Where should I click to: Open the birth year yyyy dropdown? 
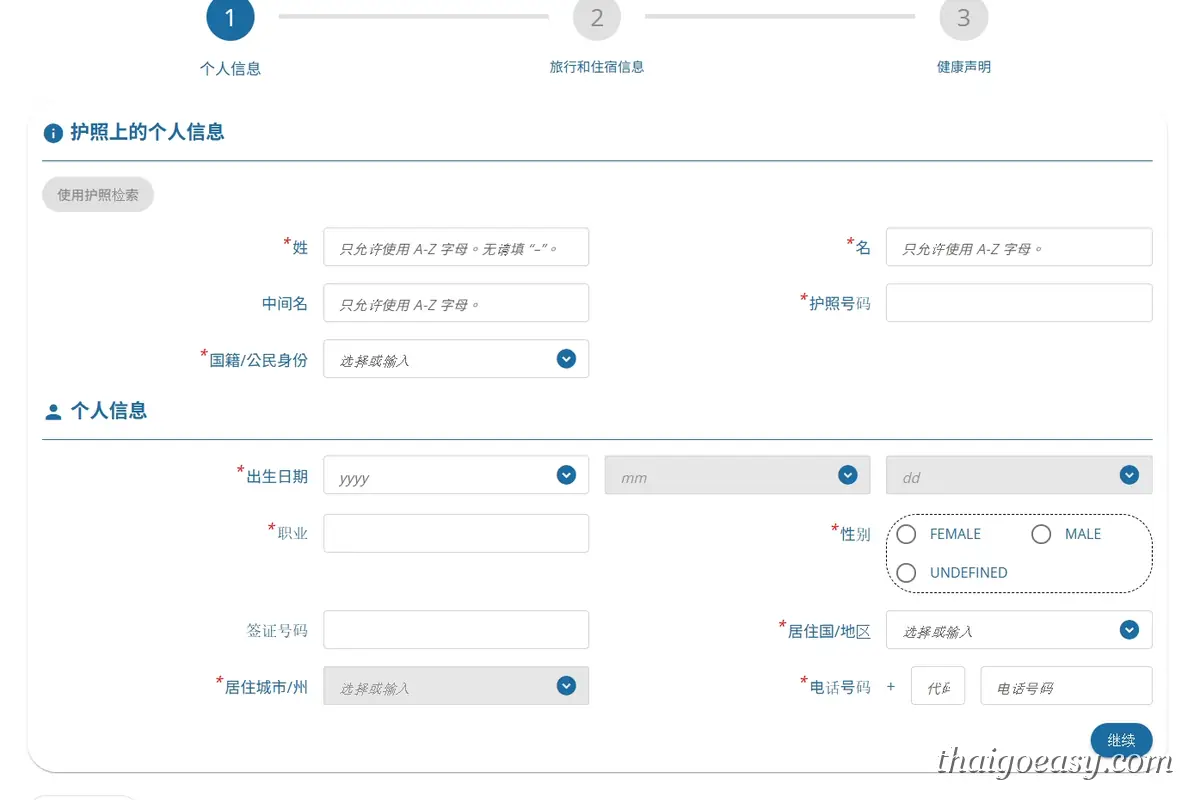click(x=456, y=475)
